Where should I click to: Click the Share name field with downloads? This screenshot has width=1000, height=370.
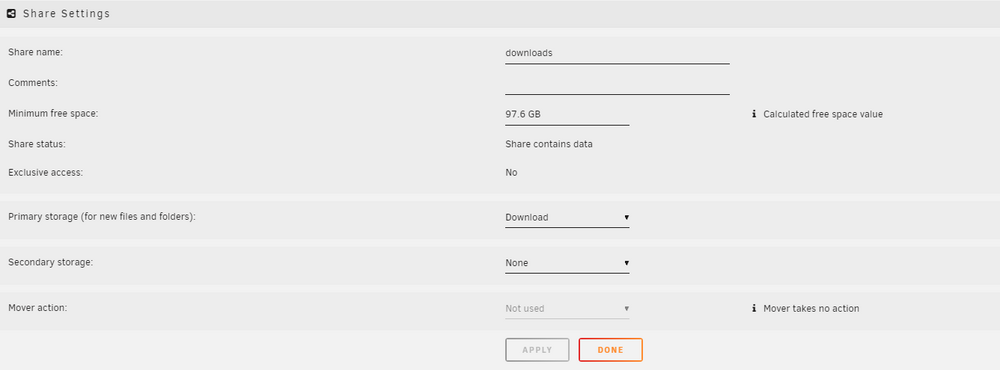click(x=617, y=54)
